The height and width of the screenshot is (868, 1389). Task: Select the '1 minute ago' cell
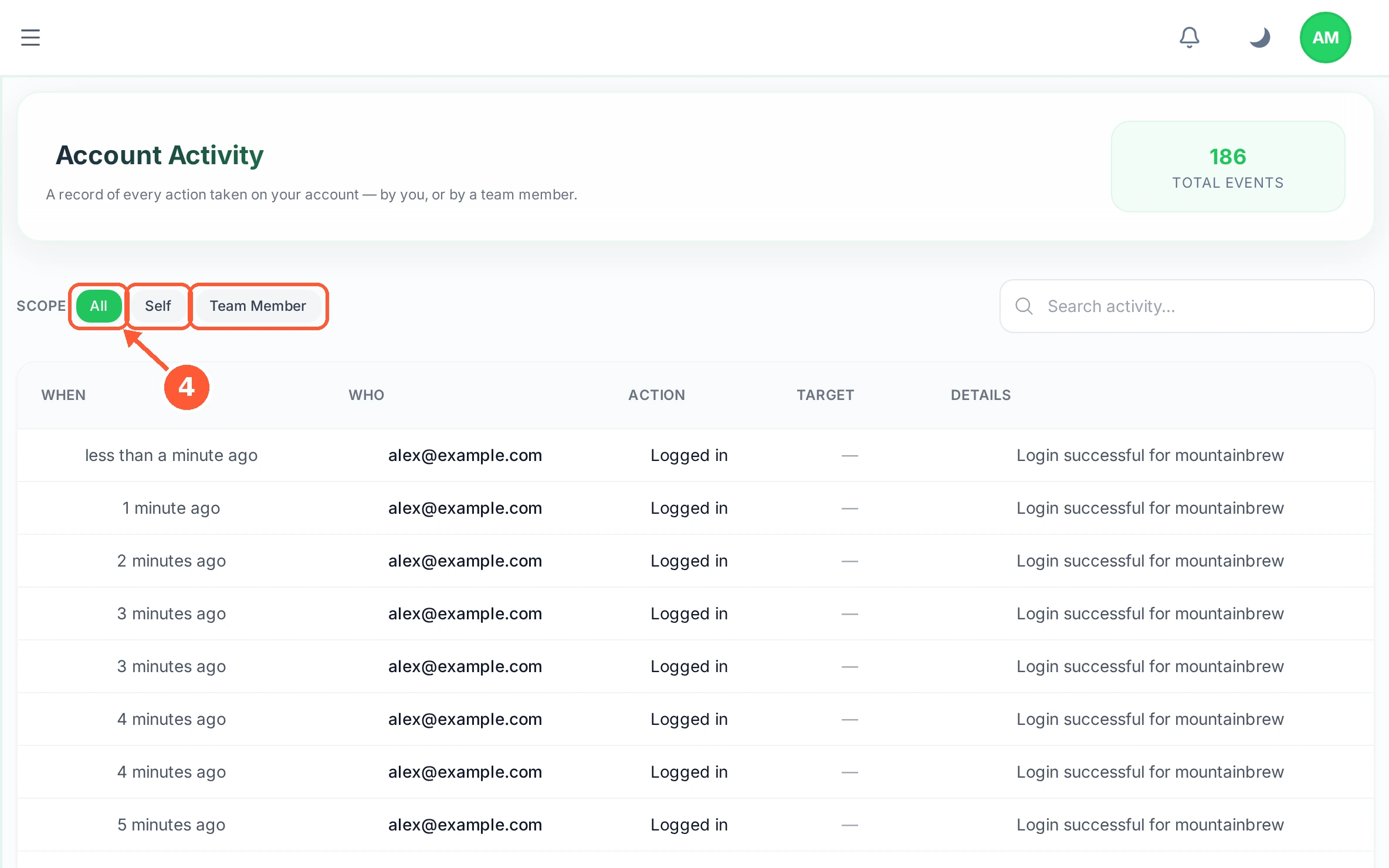click(x=171, y=508)
